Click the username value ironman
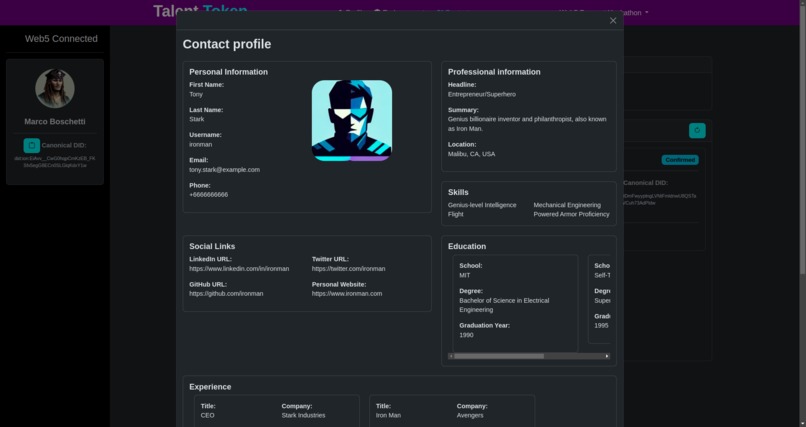 coord(200,144)
